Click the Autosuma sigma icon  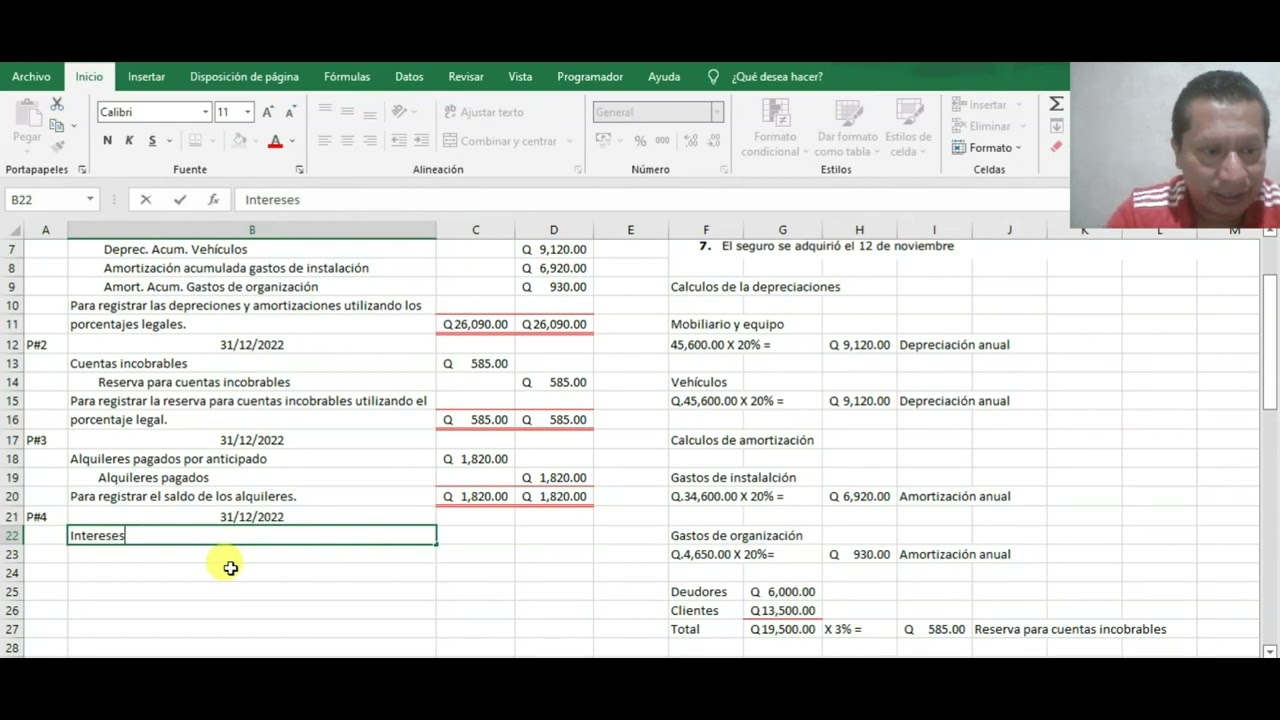click(x=1054, y=102)
